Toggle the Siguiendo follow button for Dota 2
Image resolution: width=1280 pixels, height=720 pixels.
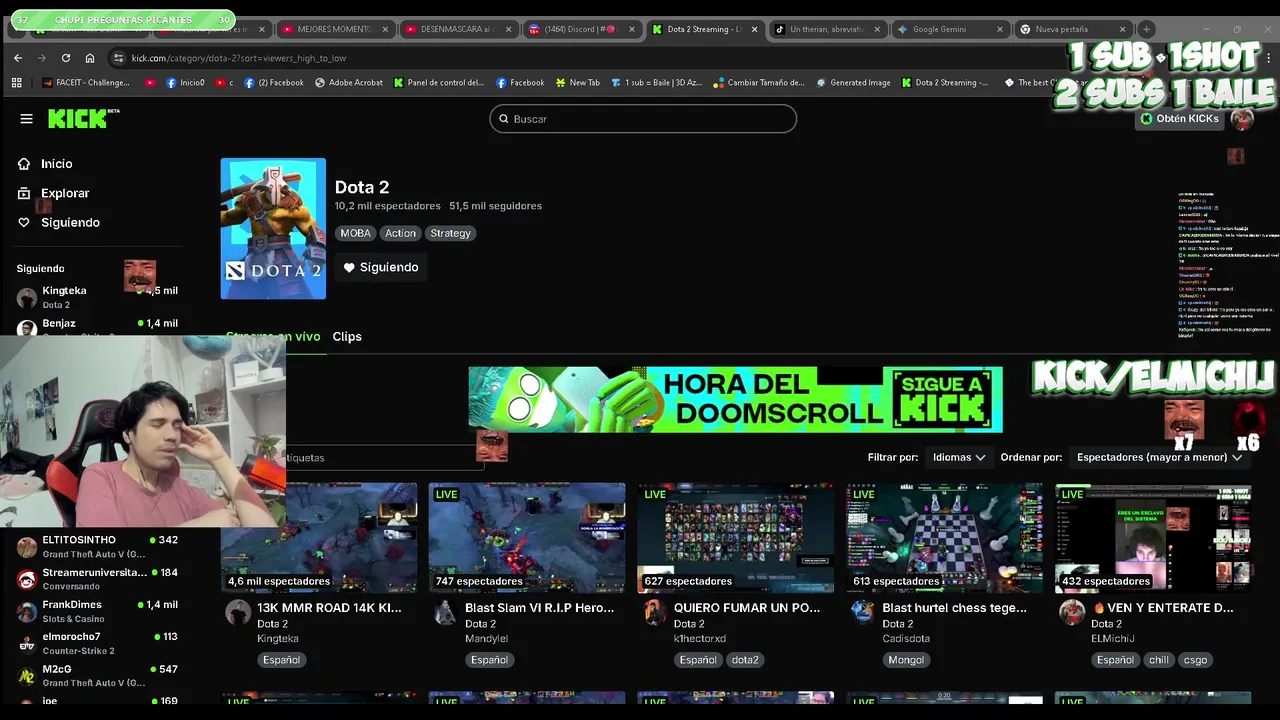pyautogui.click(x=381, y=267)
